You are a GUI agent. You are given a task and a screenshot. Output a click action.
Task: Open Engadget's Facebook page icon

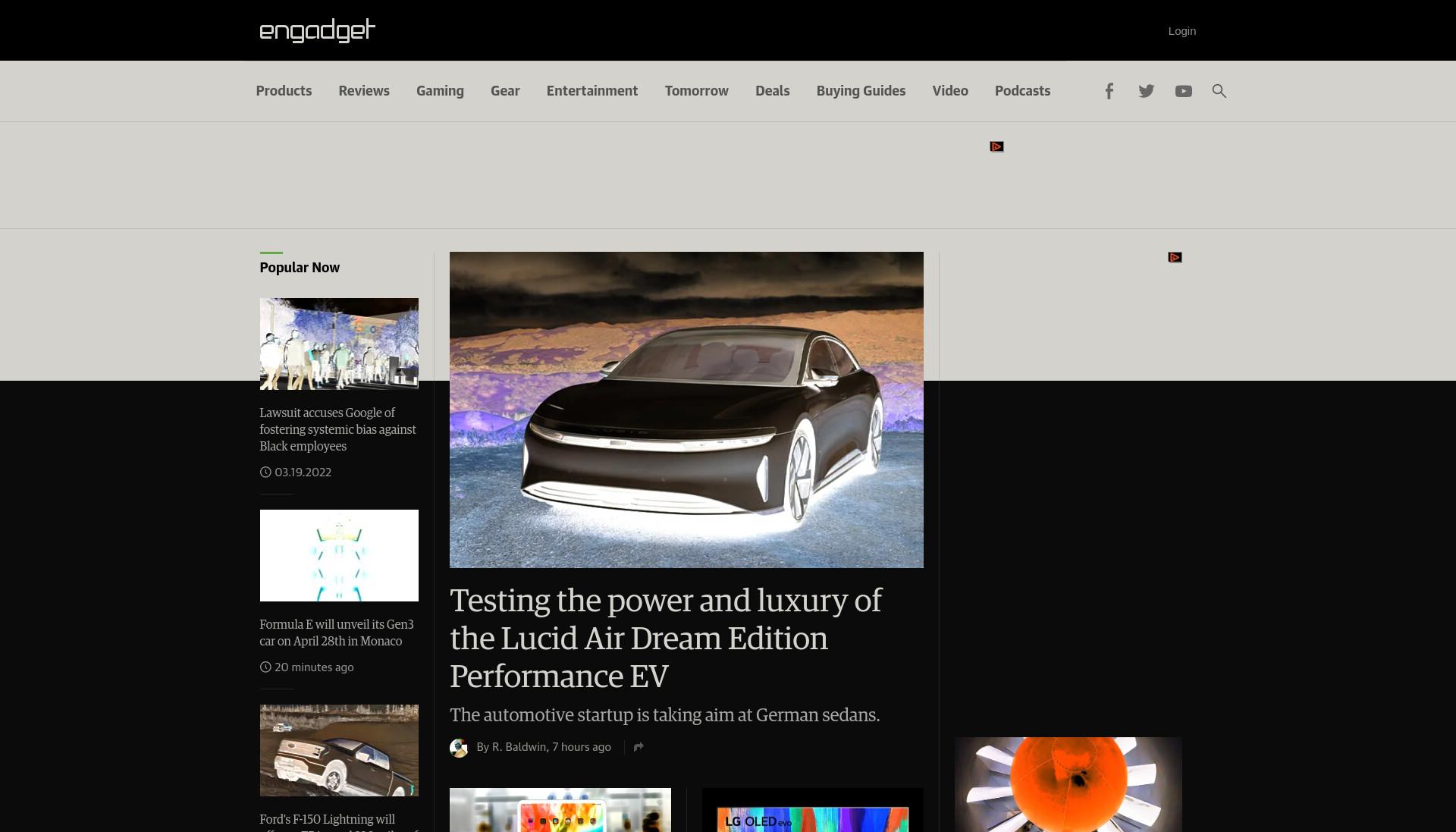(x=1109, y=91)
